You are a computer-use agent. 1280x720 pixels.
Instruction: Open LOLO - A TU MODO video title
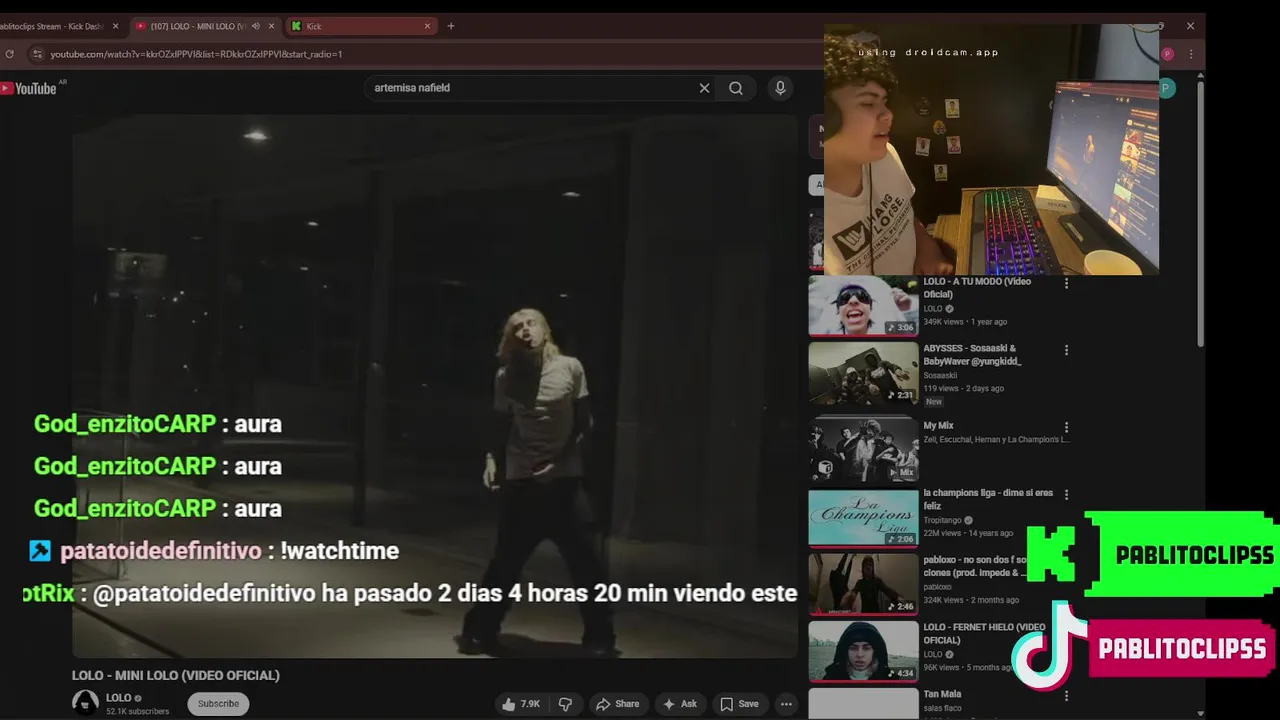(x=976, y=288)
